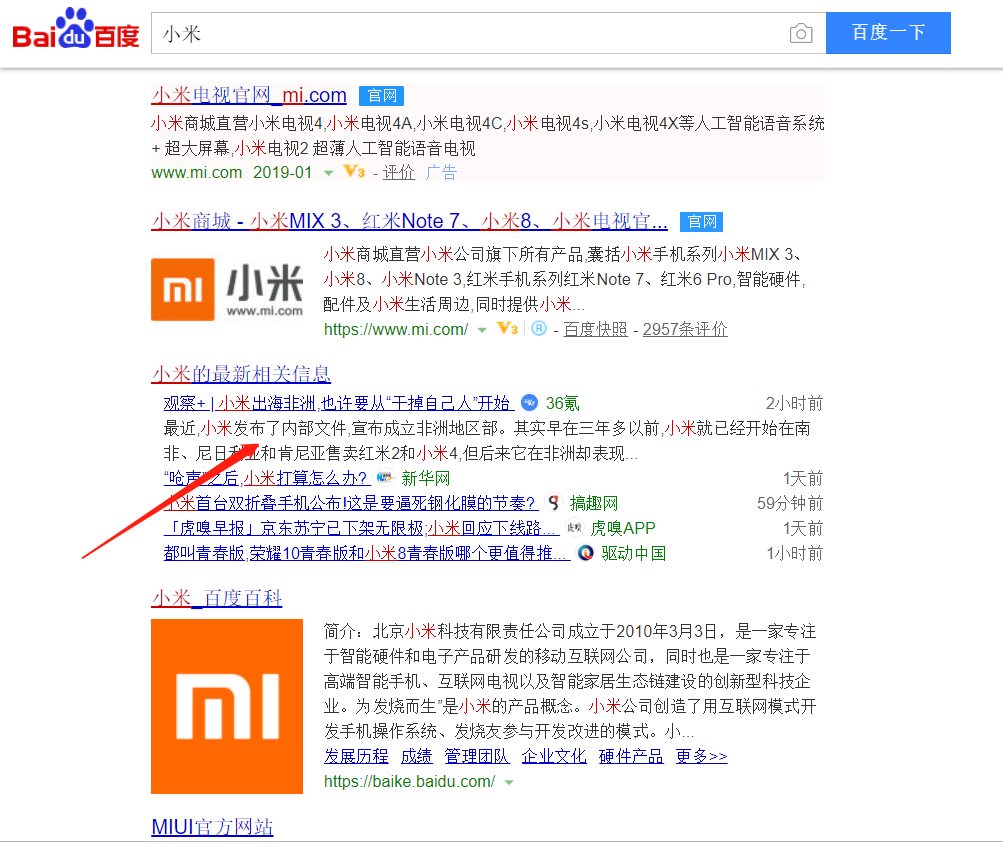Click 驱动中国 source icon
1003x843 pixels.
point(585,553)
